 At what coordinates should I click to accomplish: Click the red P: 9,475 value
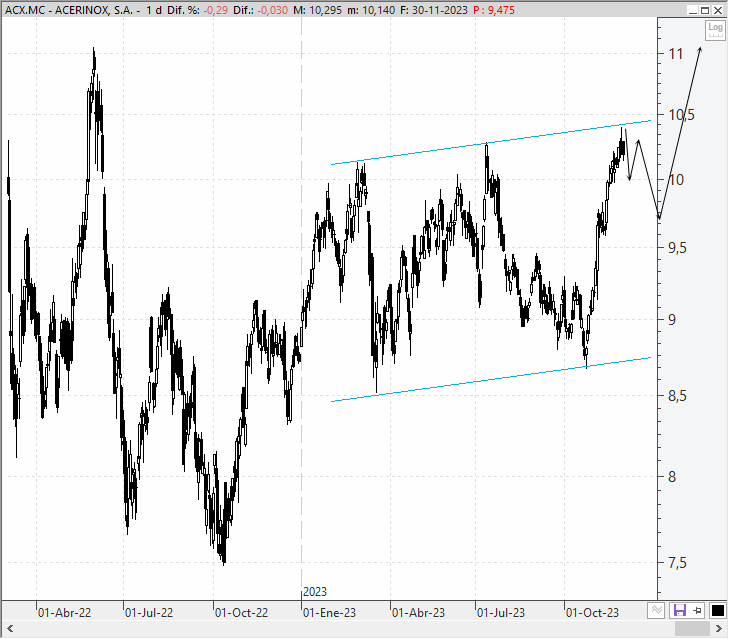(494, 10)
